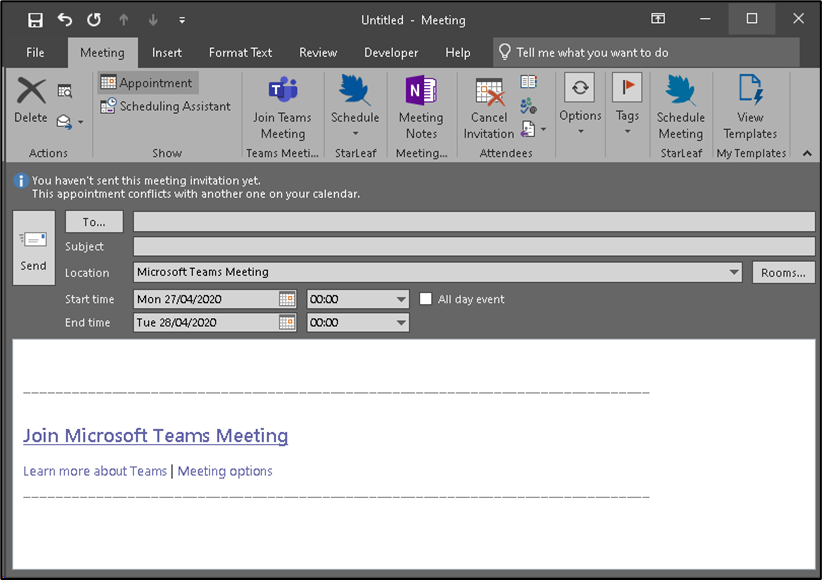
Task: Switch to the Meeting tab
Action: pos(102,52)
